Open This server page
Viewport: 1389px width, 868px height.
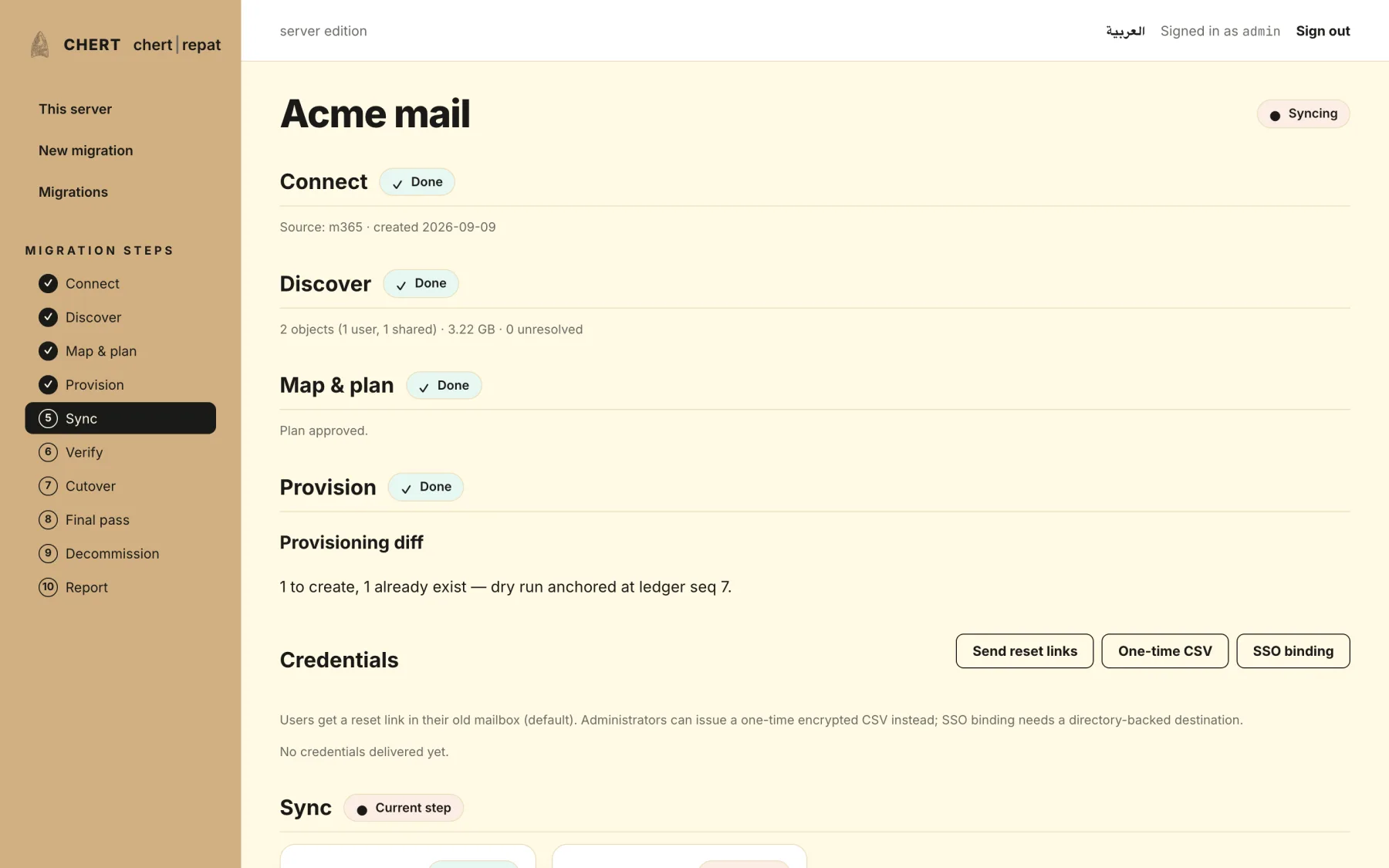tap(75, 109)
